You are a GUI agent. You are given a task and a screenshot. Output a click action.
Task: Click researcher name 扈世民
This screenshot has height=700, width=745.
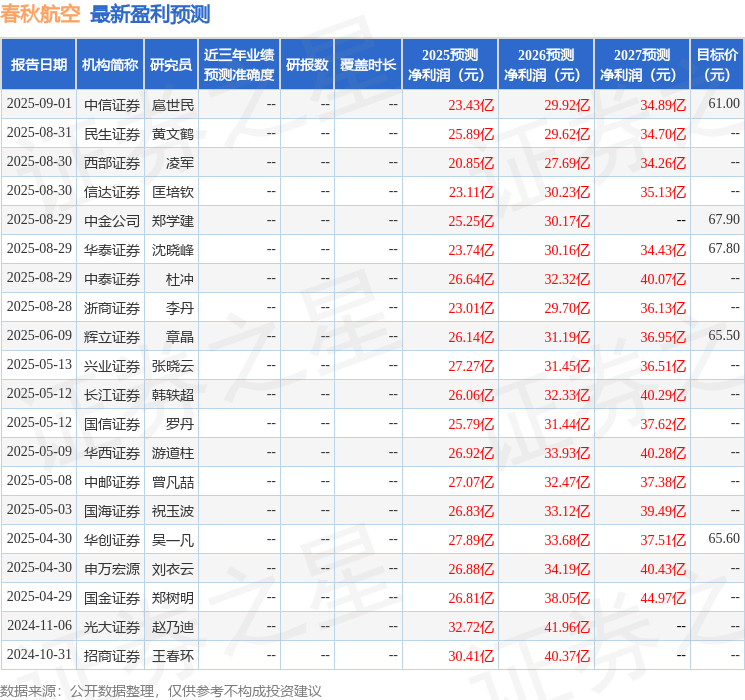173,105
